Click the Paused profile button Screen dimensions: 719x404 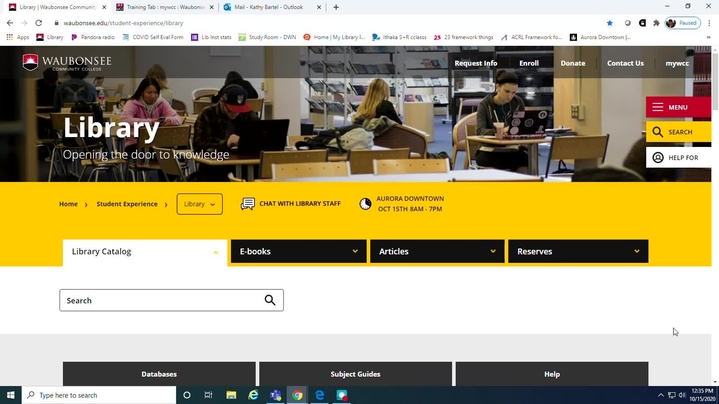tap(683, 23)
